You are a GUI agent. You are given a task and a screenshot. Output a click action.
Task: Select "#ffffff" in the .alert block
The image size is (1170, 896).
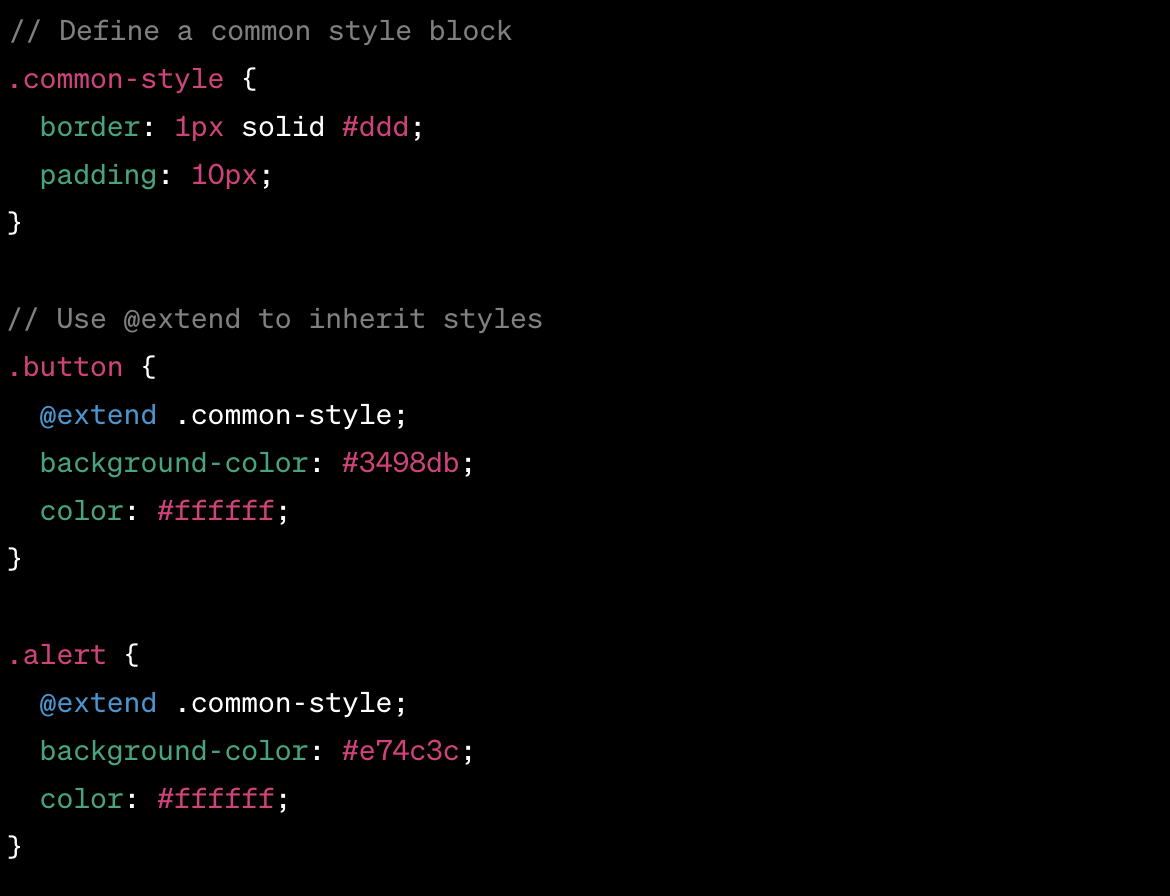[x=216, y=799]
